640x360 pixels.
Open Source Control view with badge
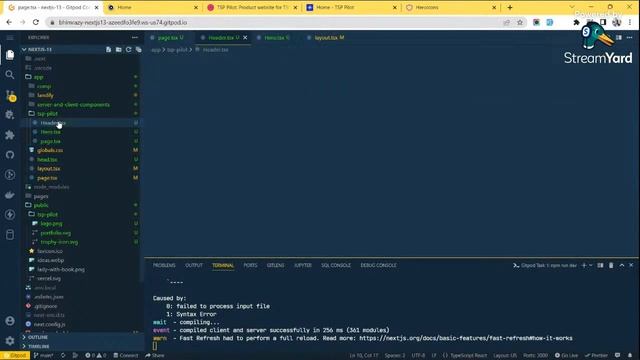(11, 96)
